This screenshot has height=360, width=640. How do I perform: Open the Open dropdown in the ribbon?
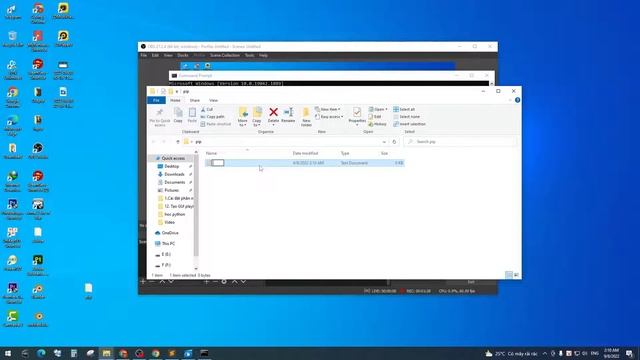(x=378, y=109)
